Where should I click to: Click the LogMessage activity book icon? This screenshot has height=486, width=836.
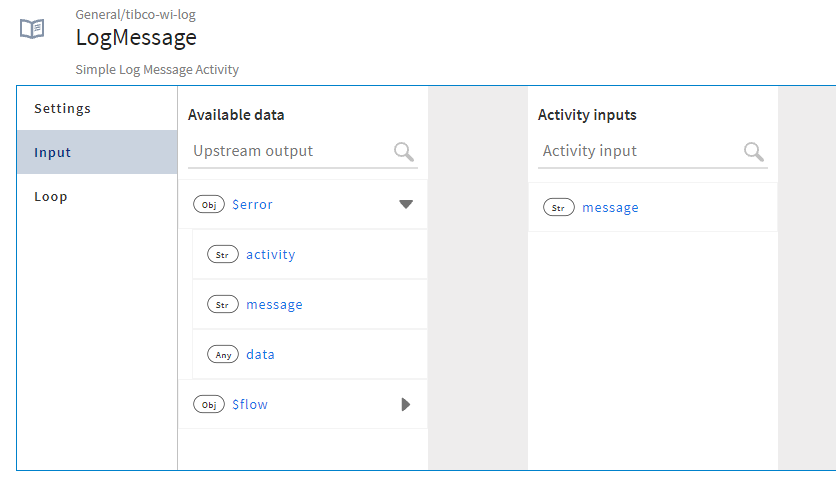(32, 29)
